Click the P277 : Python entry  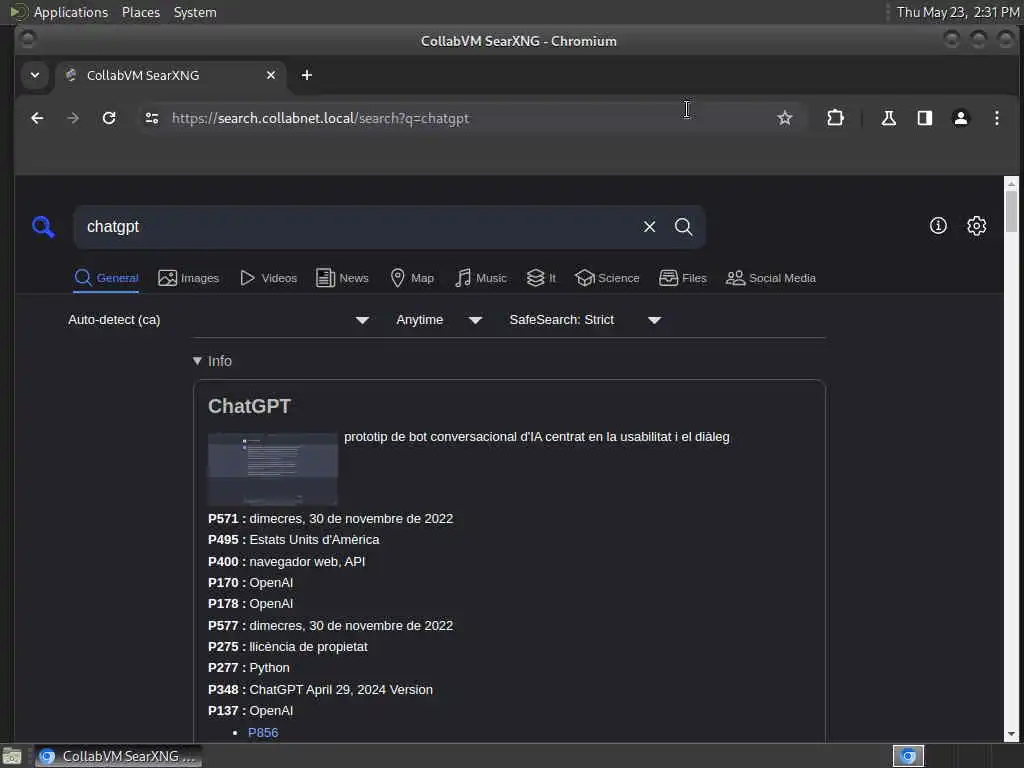249,668
